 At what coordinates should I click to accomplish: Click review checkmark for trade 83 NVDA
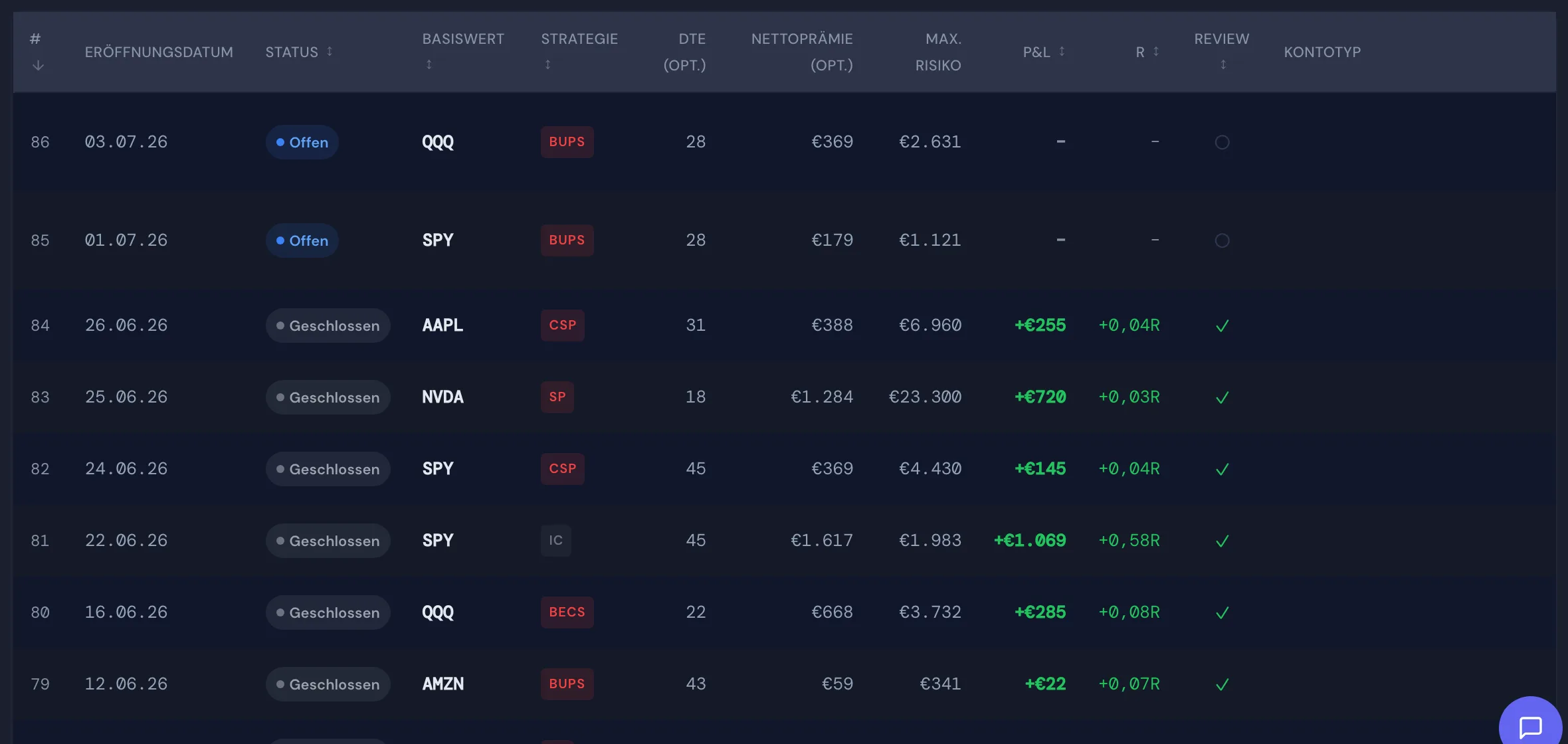pos(1222,397)
